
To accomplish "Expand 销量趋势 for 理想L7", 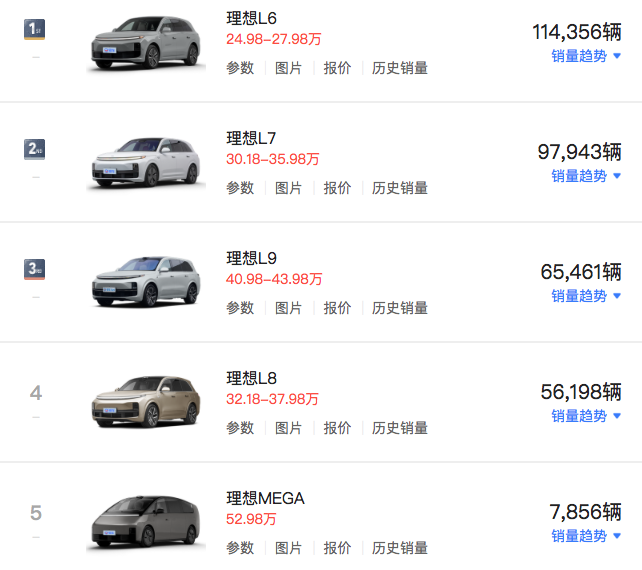I will click(586, 176).
